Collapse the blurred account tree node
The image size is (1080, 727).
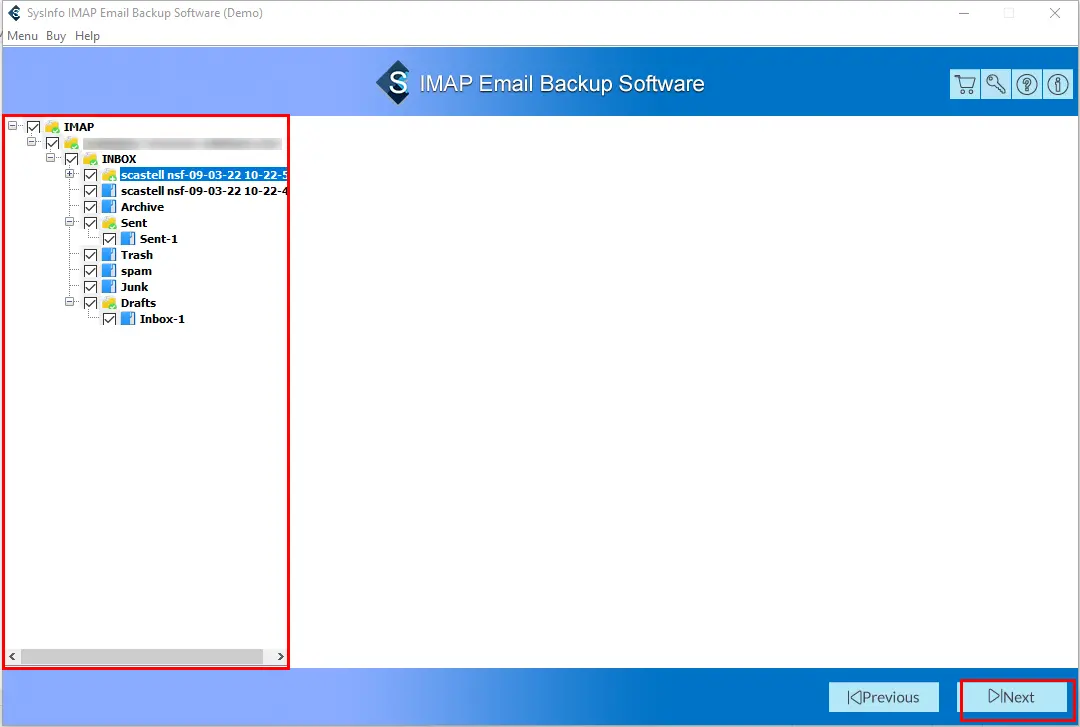[31, 142]
